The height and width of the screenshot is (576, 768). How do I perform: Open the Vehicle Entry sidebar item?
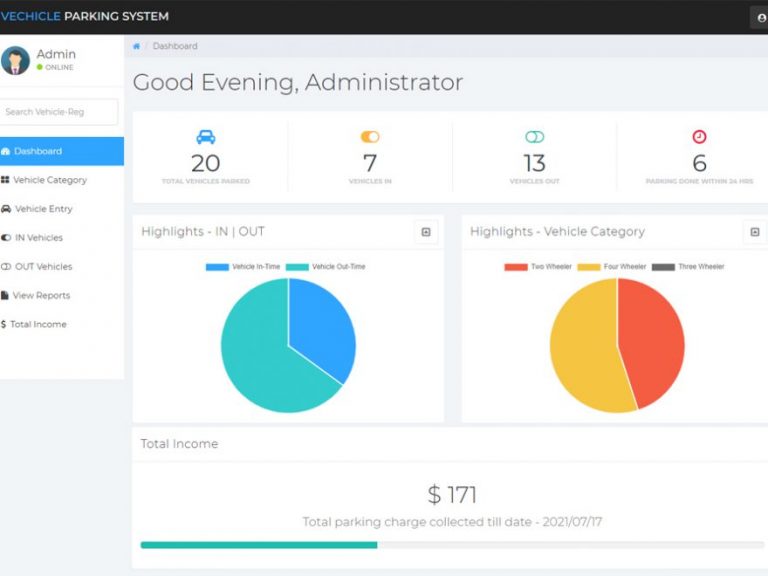coord(43,209)
